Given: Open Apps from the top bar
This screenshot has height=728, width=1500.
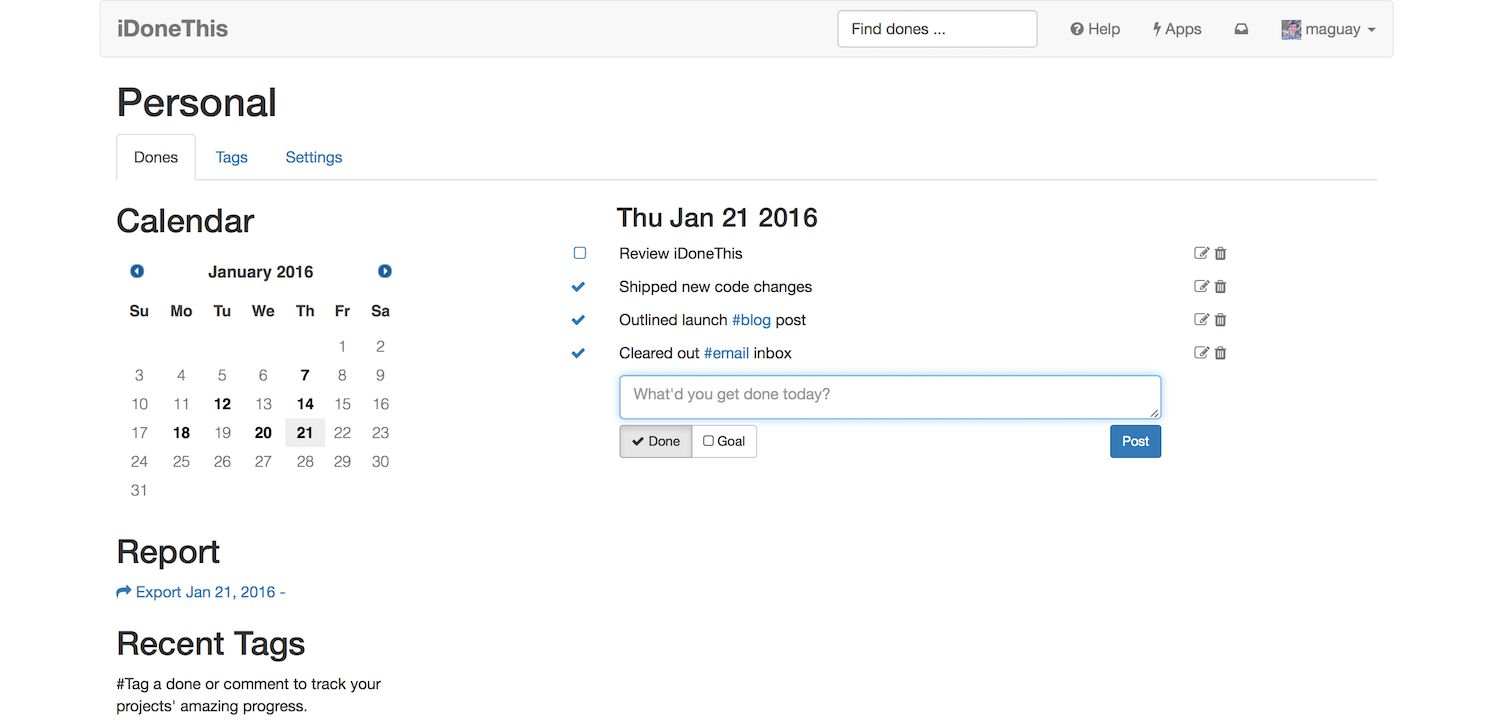Looking at the screenshot, I should point(1177,29).
